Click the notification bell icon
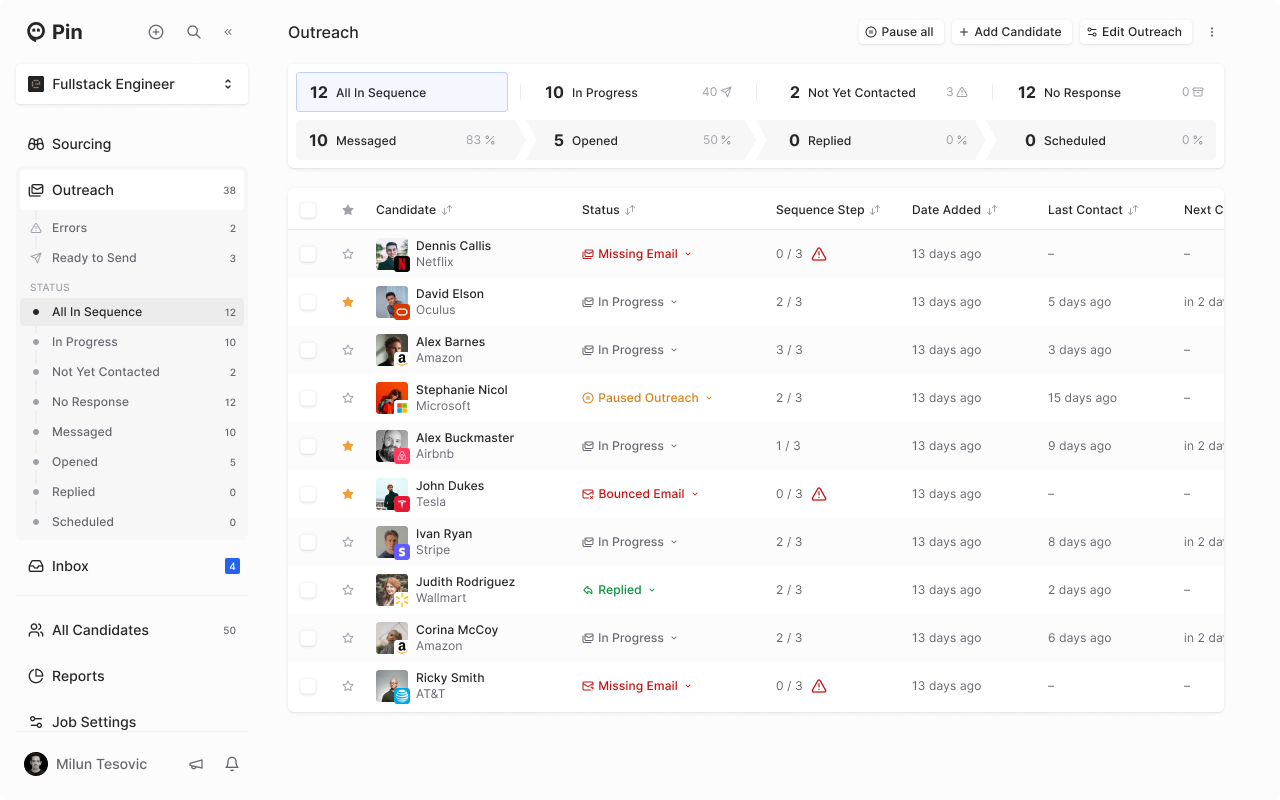Viewport: 1280px width, 800px height. pos(232,764)
